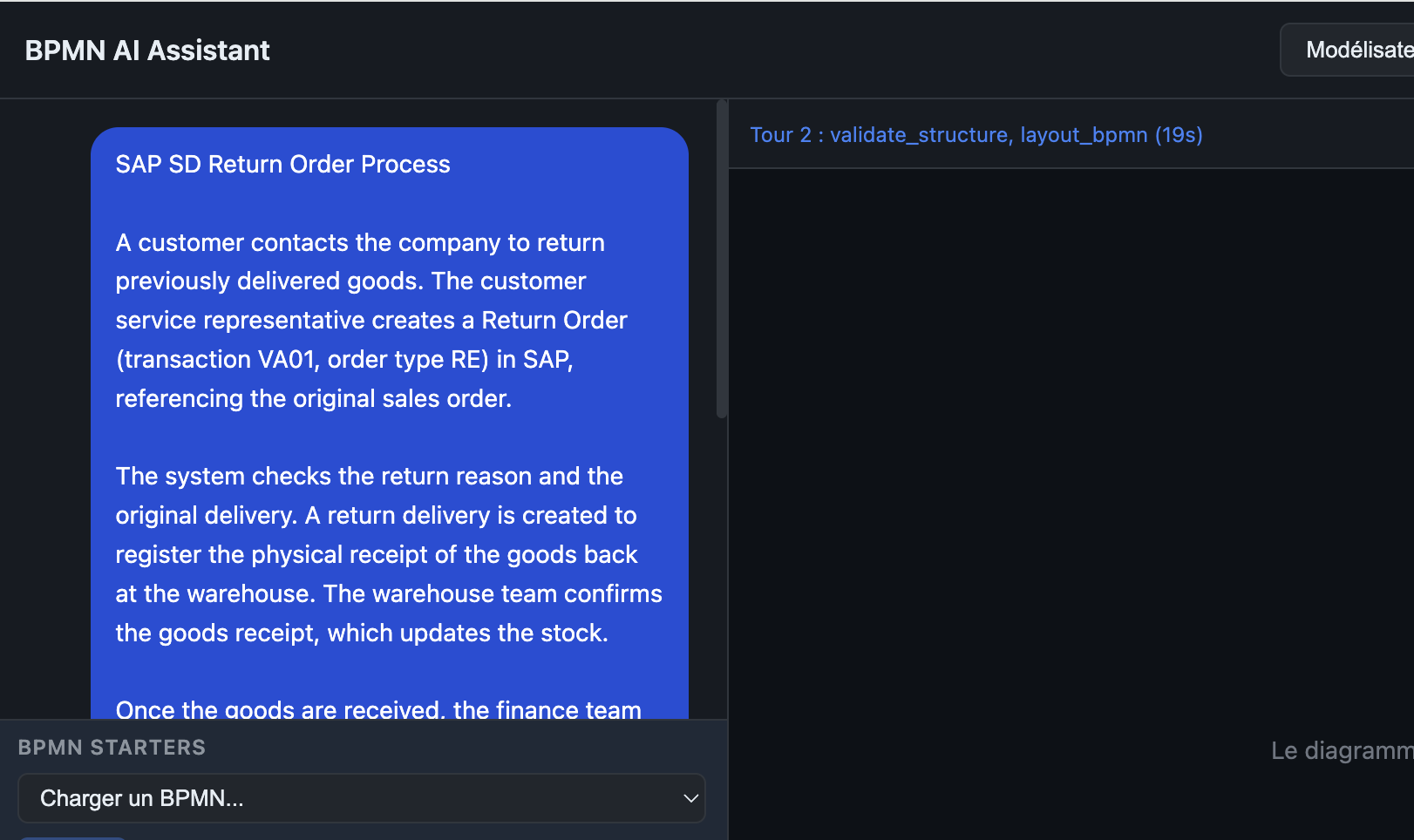
Task: Click the Tour 2 header bar
Action: click(x=976, y=135)
